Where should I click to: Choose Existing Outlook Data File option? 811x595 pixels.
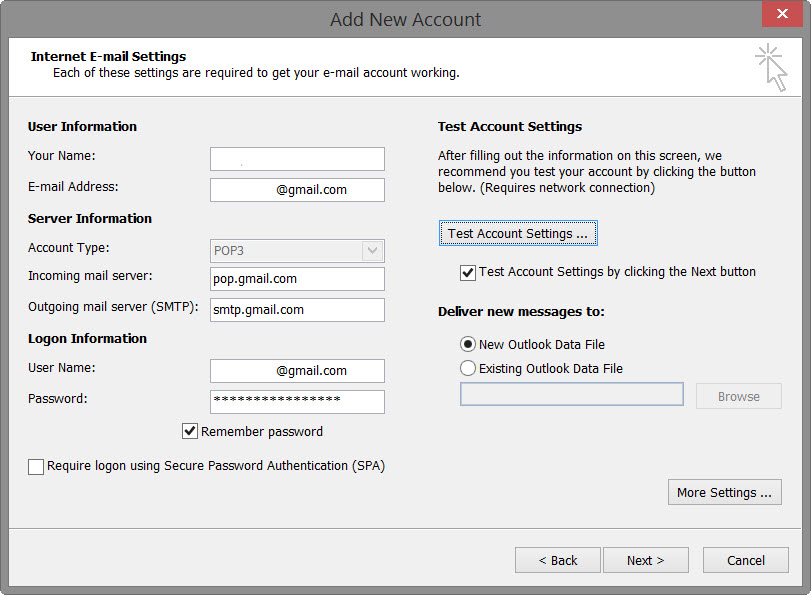(x=468, y=368)
